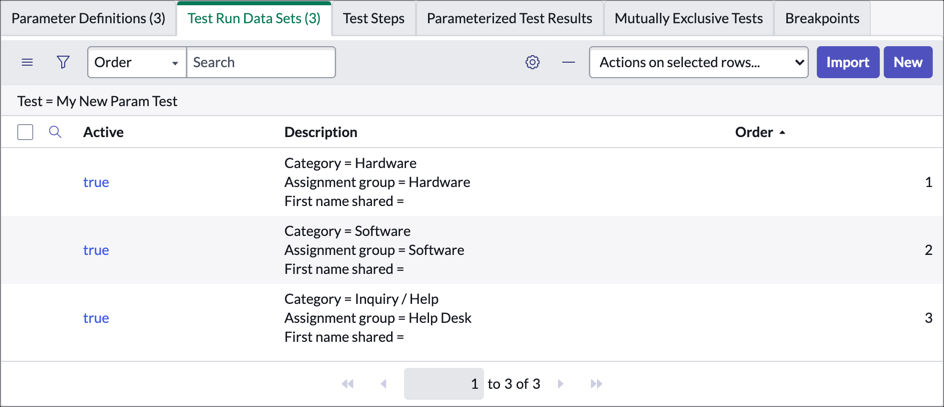Open the list controls hamburger menu
Screen dimensions: 944x407
[x=27, y=63]
